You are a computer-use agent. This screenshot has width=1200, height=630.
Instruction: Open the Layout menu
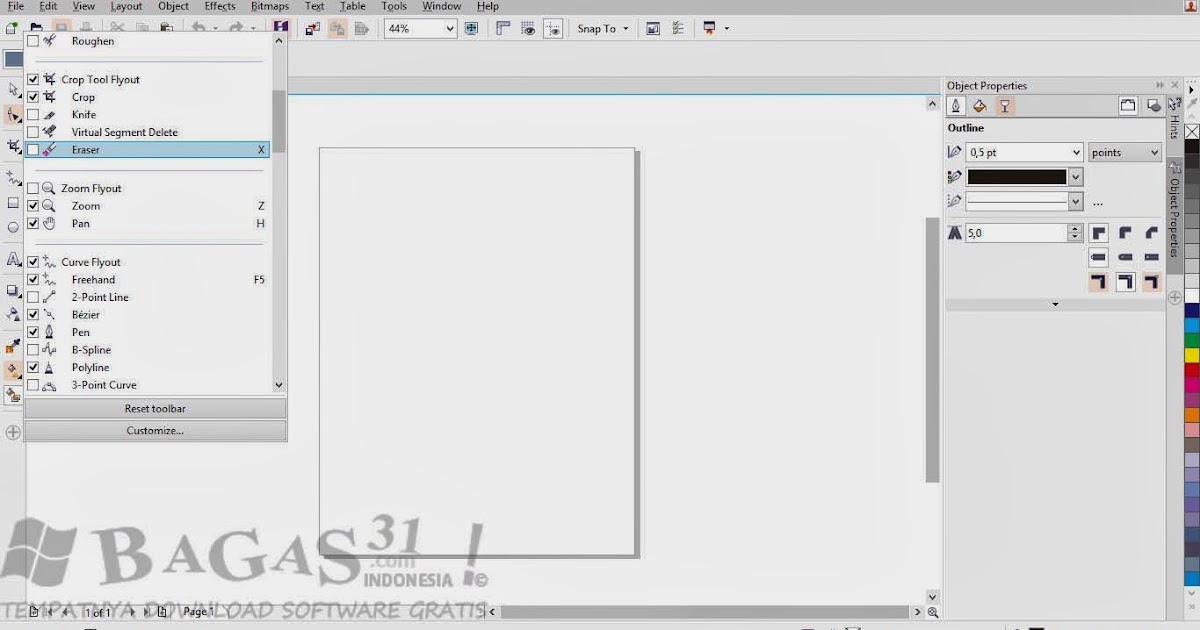[127, 6]
